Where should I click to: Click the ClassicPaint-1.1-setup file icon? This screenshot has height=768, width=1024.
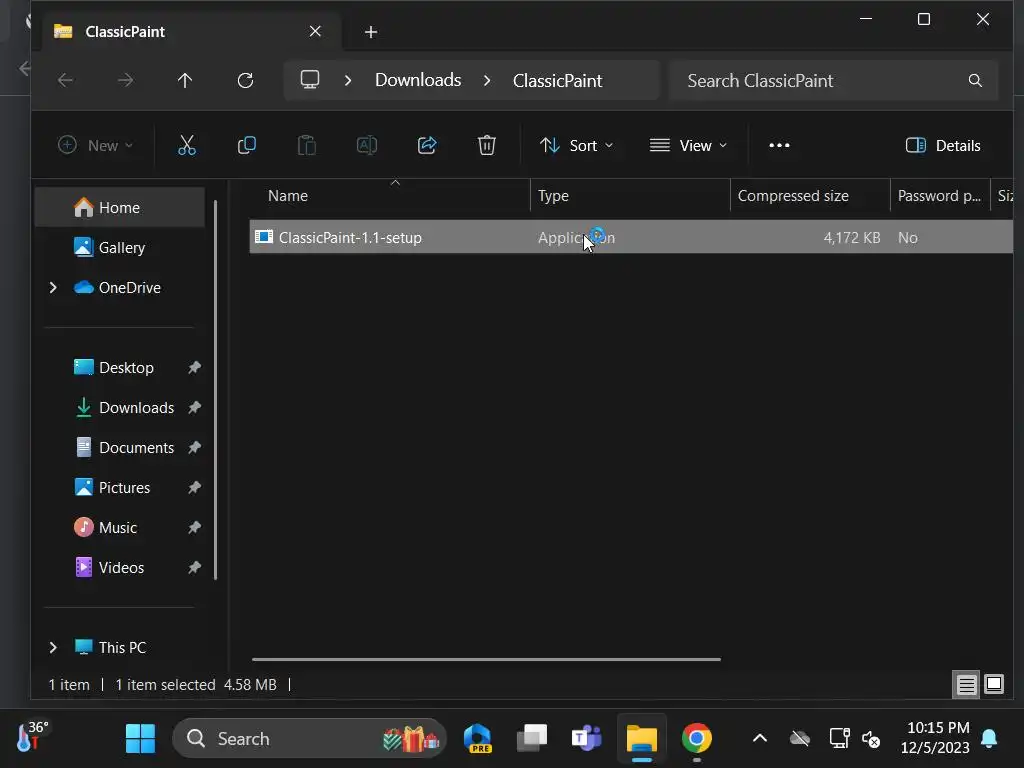(263, 237)
